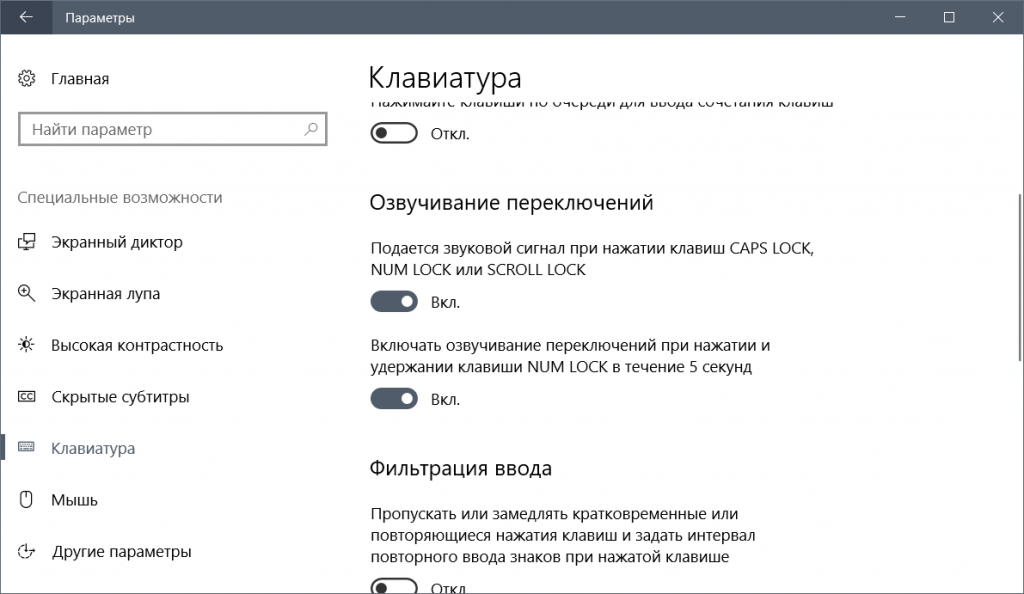Select Клавиатура in the sidebar
This screenshot has width=1024, height=594.
93,449
